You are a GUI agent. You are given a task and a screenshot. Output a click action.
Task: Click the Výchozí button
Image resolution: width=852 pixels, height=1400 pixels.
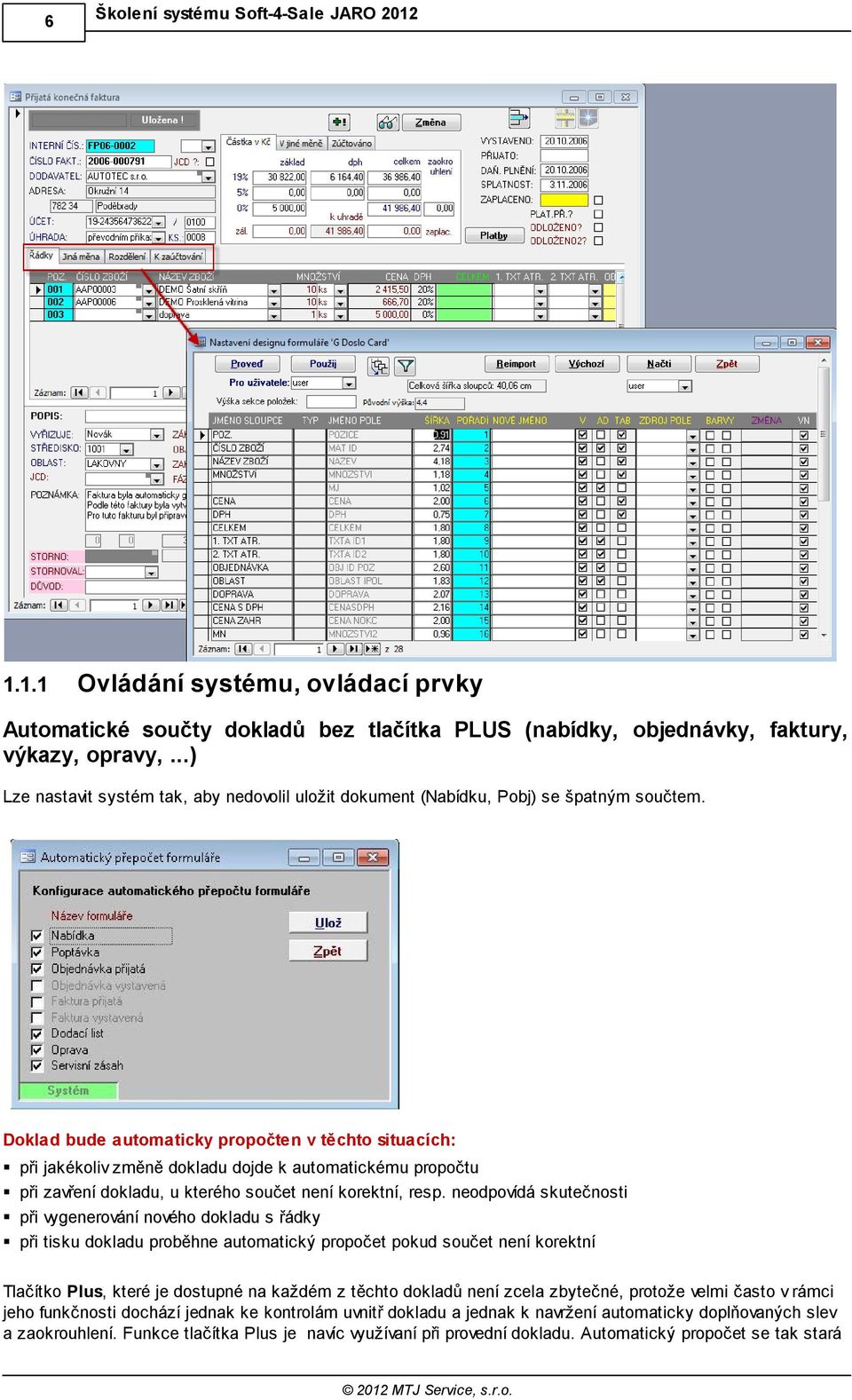click(x=586, y=364)
